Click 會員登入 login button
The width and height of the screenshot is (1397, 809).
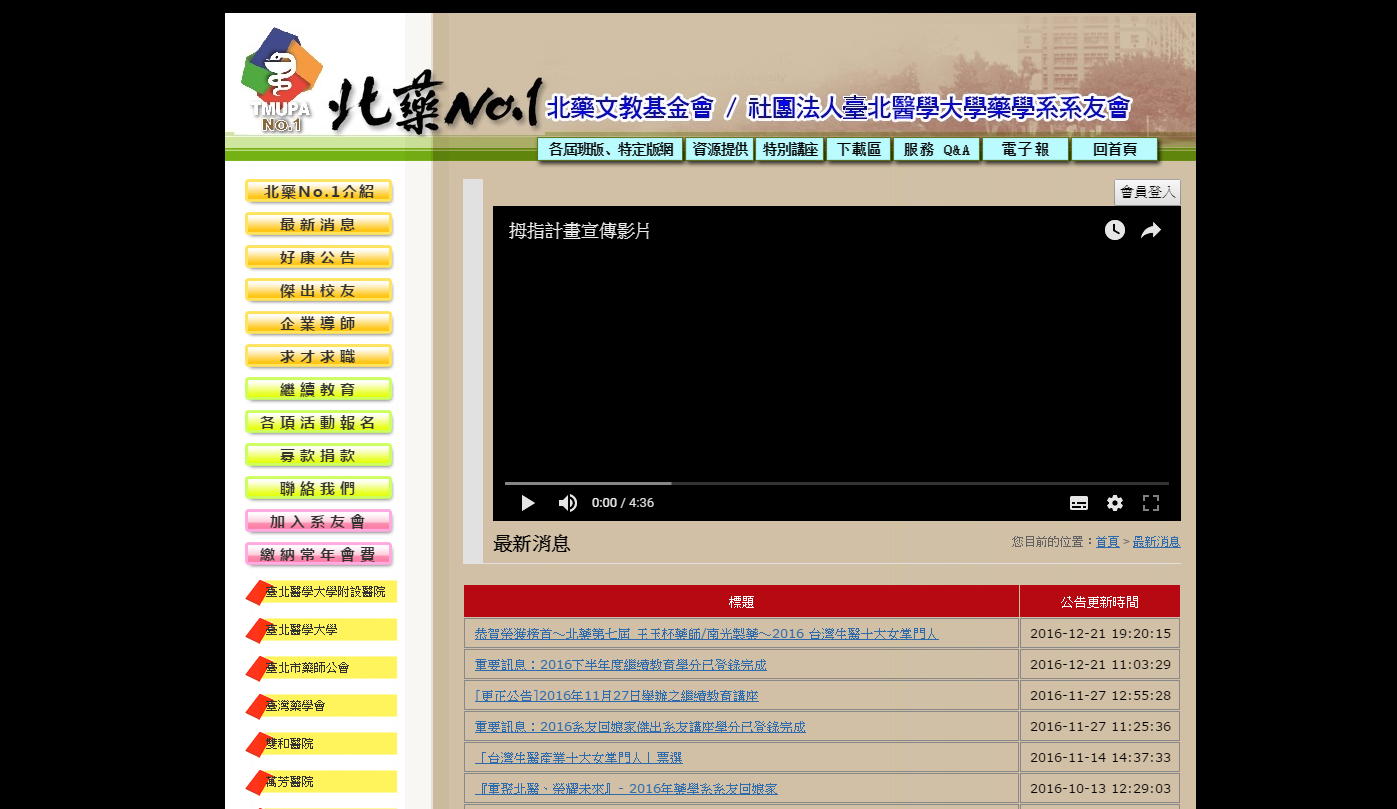(1147, 192)
